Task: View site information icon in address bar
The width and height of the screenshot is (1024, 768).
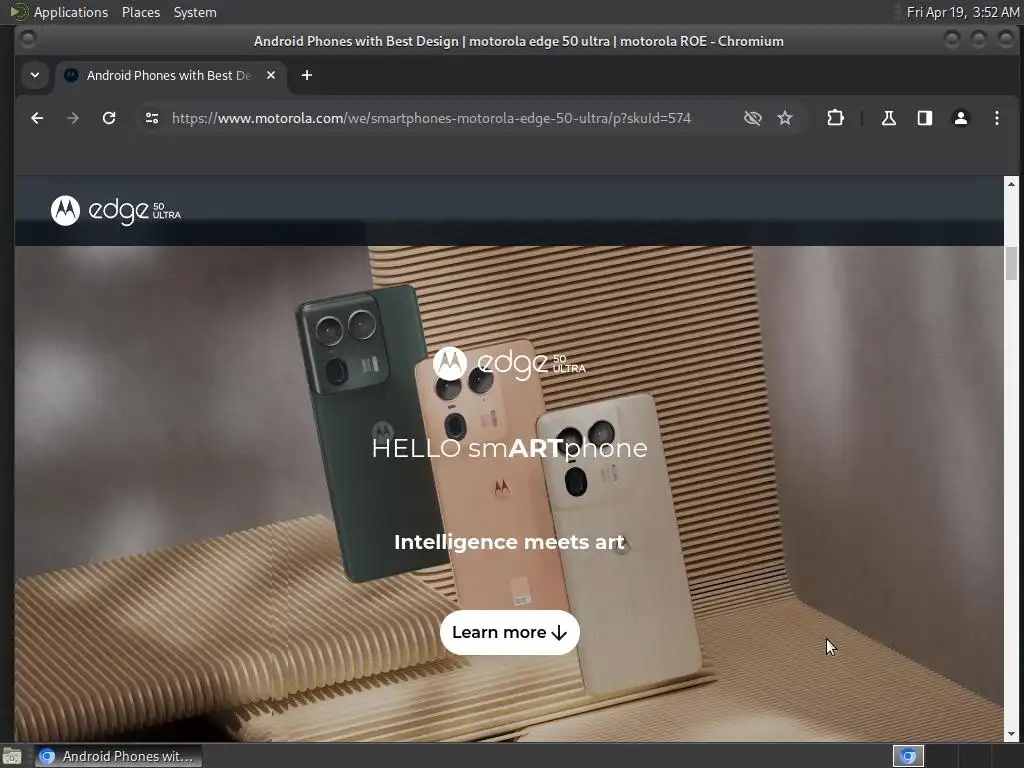Action: click(x=152, y=118)
